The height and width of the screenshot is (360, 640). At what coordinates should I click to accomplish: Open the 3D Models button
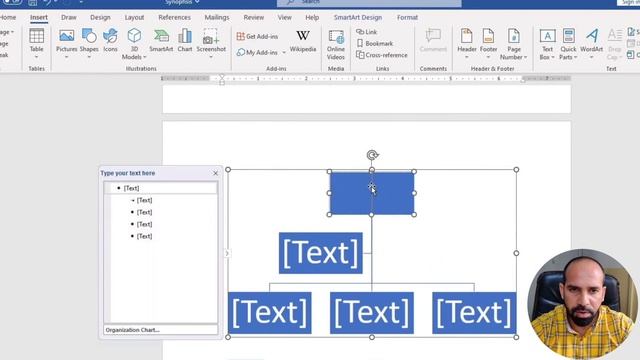[134, 44]
